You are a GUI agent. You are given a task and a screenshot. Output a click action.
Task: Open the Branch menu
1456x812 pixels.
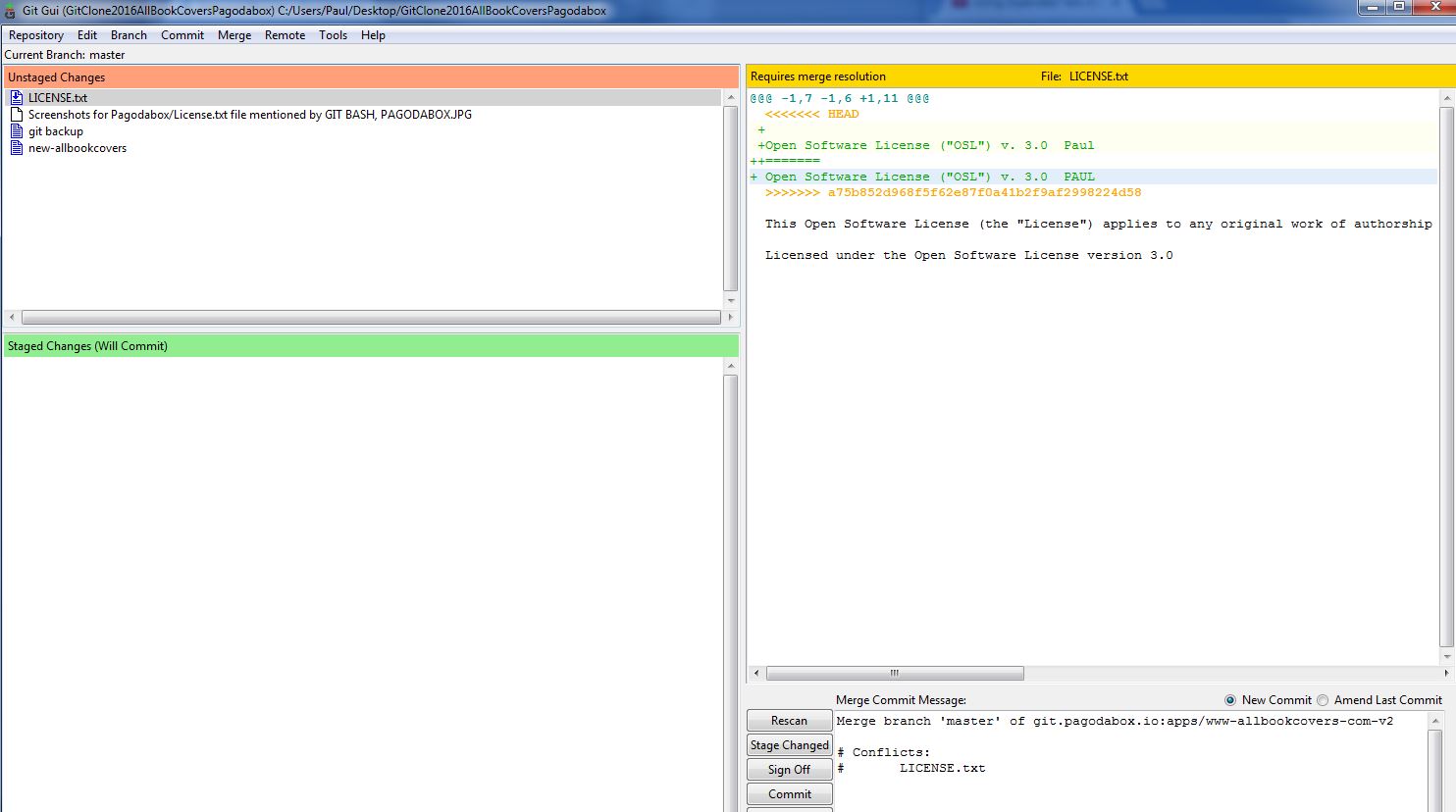[x=129, y=35]
